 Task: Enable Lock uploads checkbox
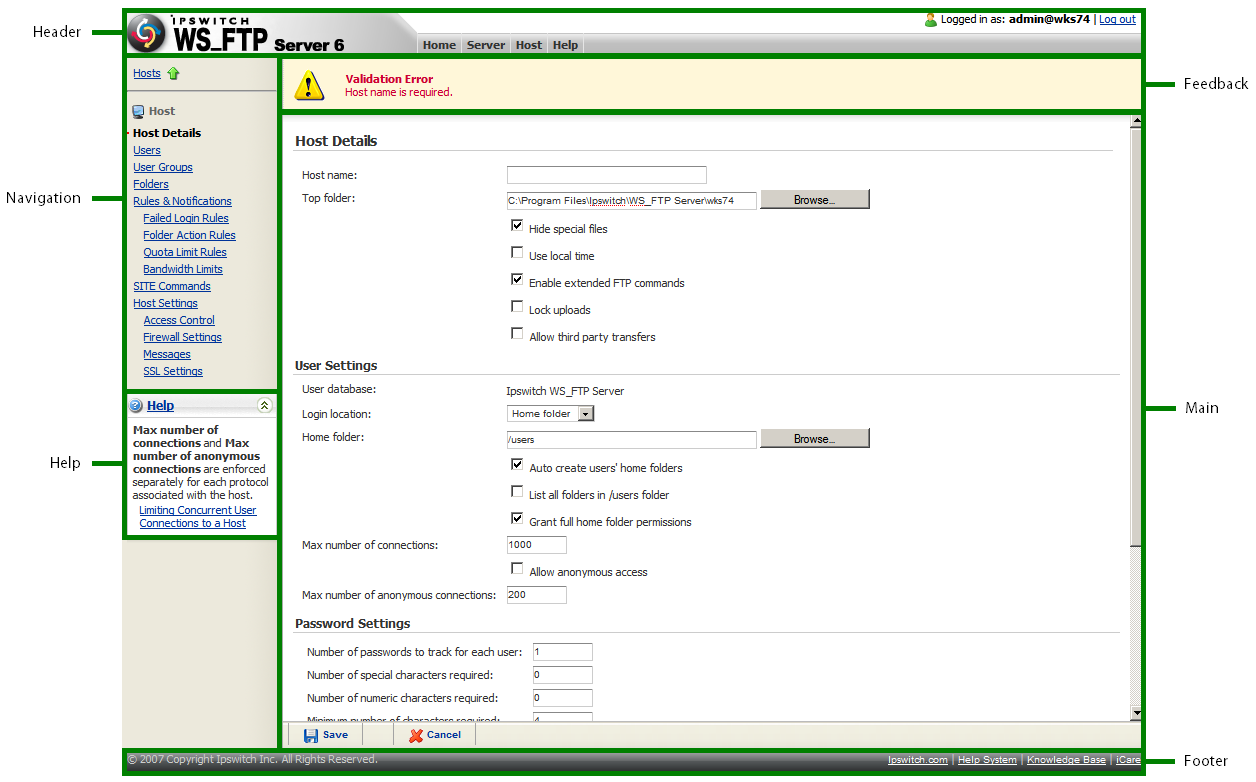pyautogui.click(x=517, y=307)
